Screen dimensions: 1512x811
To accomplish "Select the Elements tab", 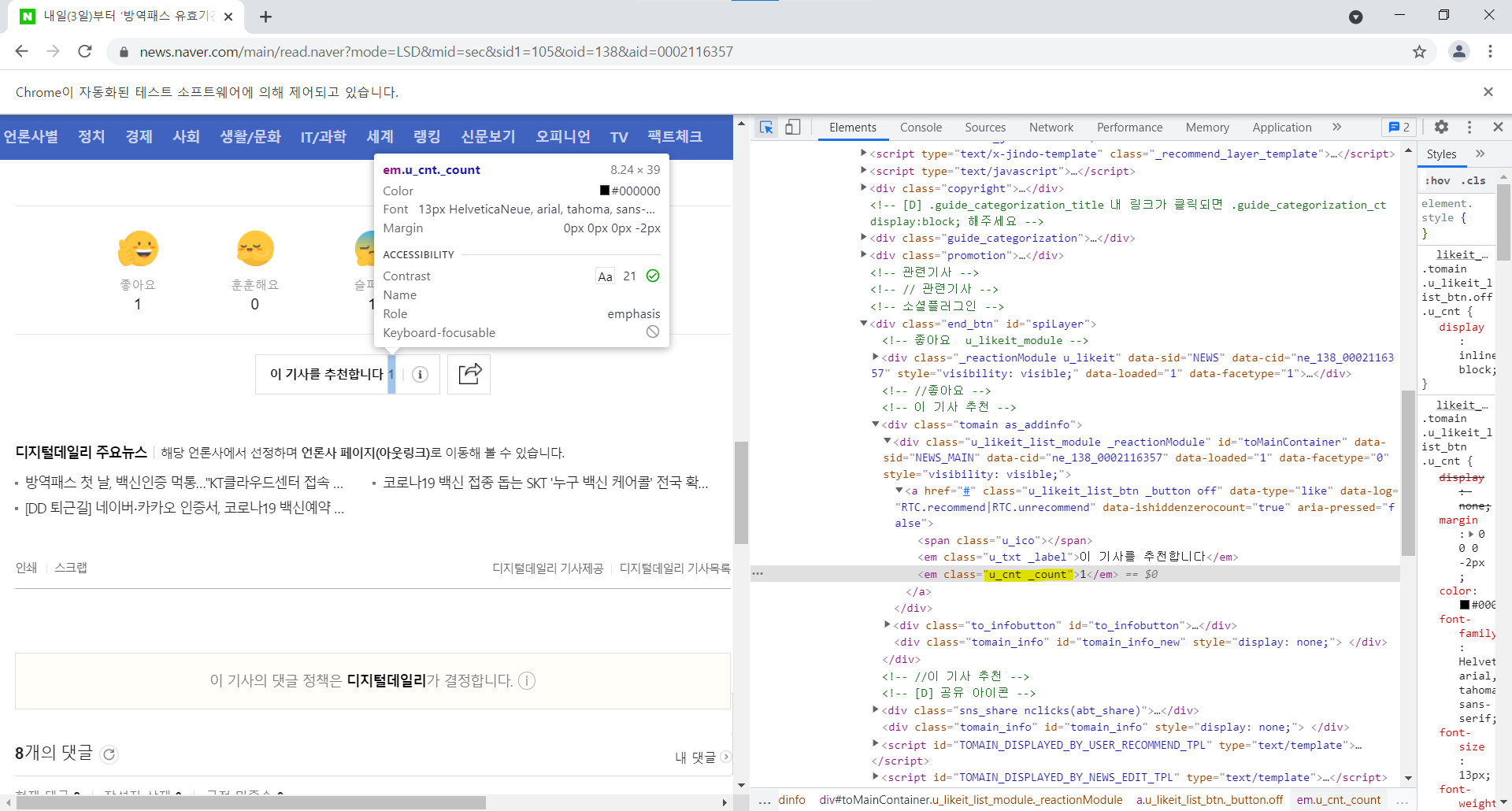I will point(853,128).
